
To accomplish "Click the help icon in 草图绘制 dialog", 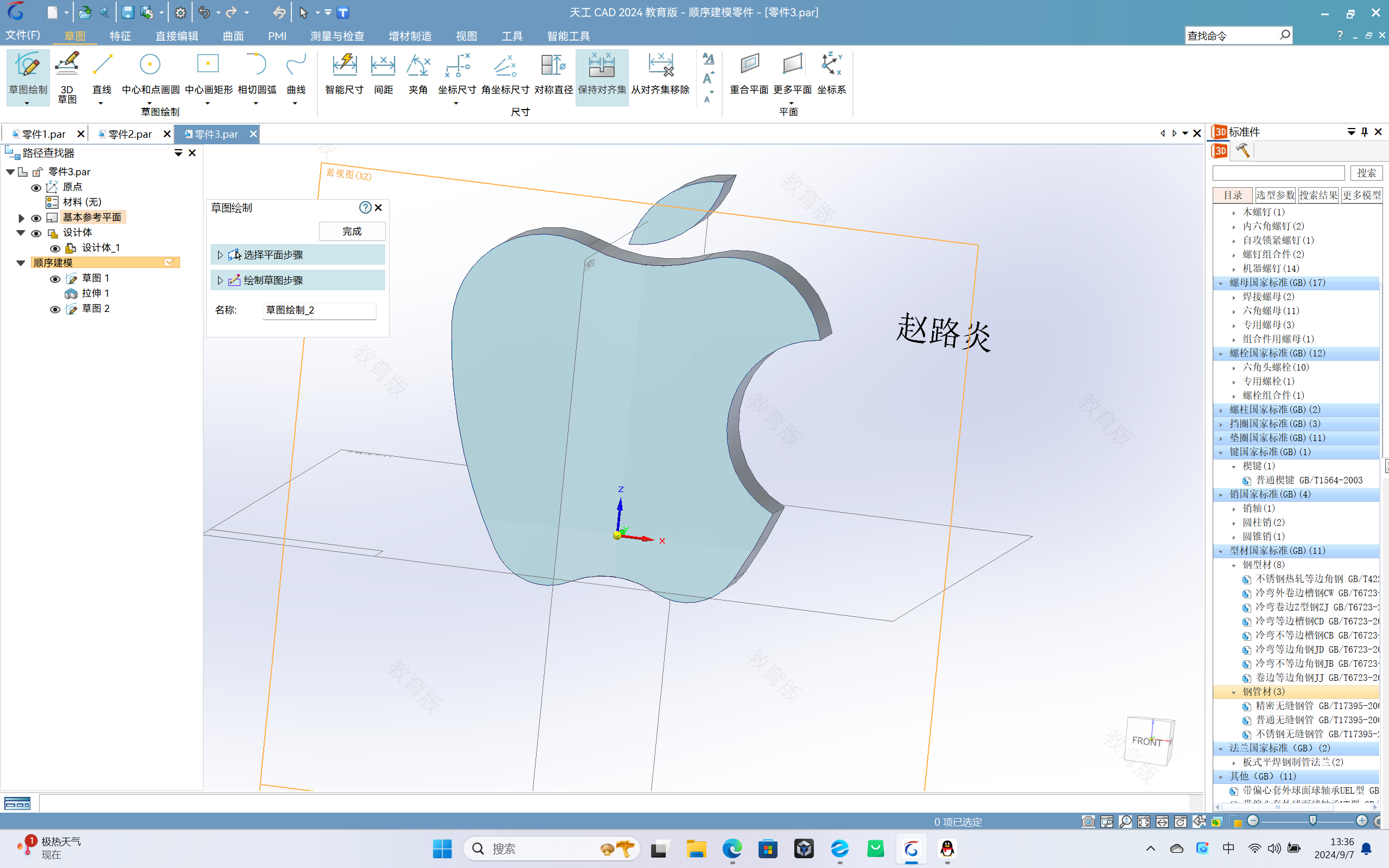I will (x=365, y=208).
